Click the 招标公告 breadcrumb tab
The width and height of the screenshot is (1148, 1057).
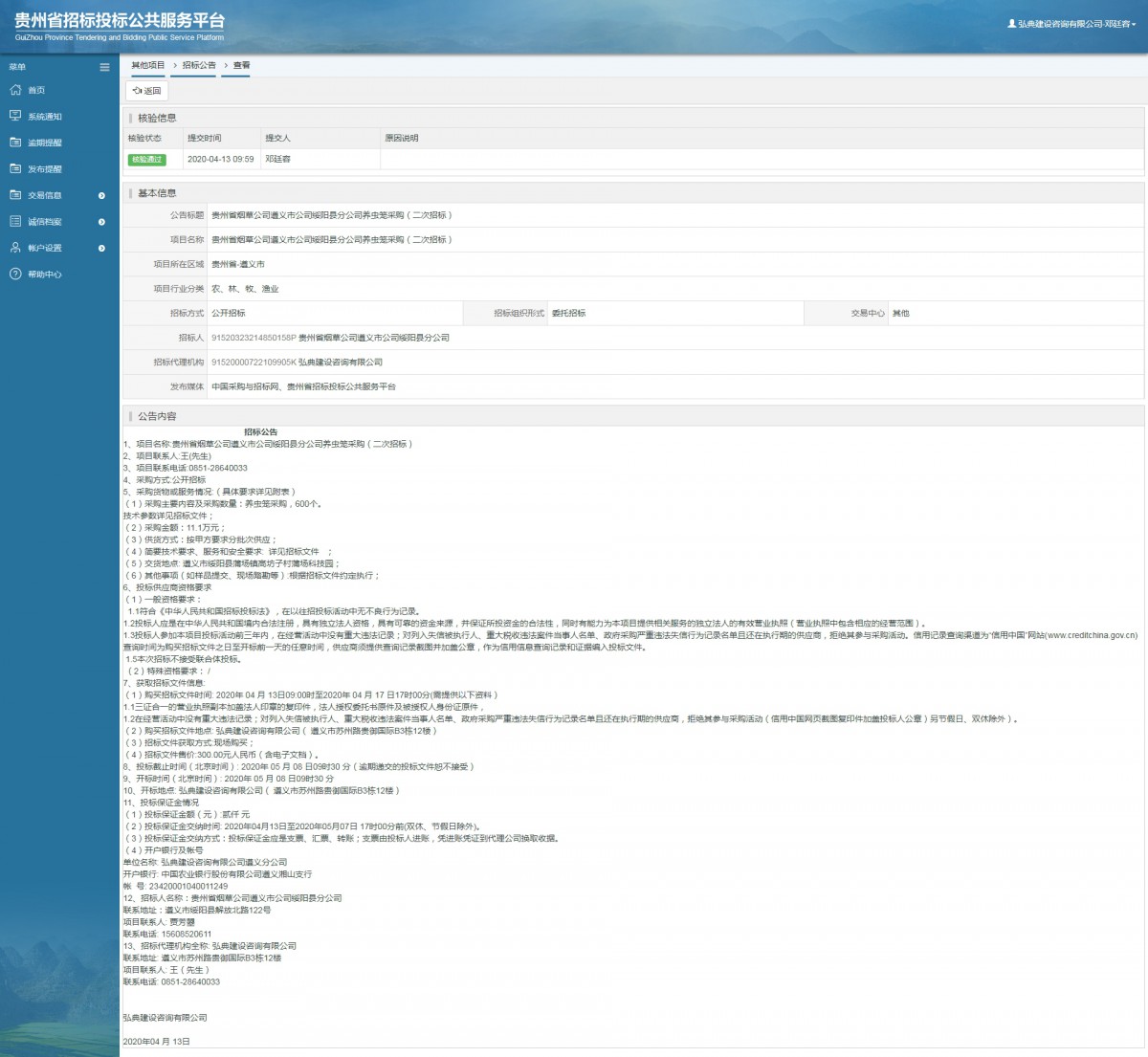coord(199,65)
